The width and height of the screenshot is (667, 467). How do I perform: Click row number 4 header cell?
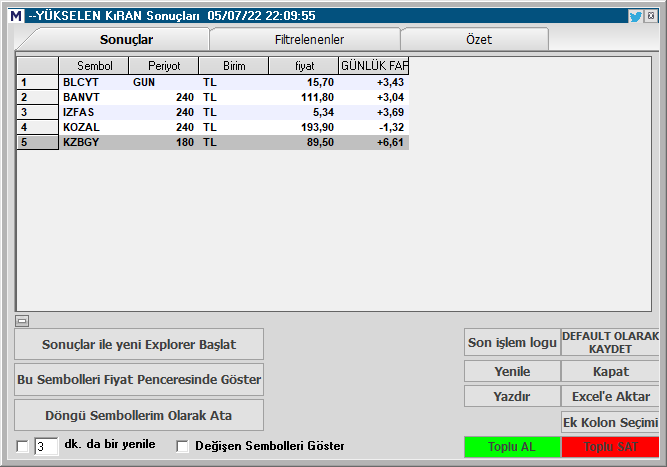(x=37, y=127)
